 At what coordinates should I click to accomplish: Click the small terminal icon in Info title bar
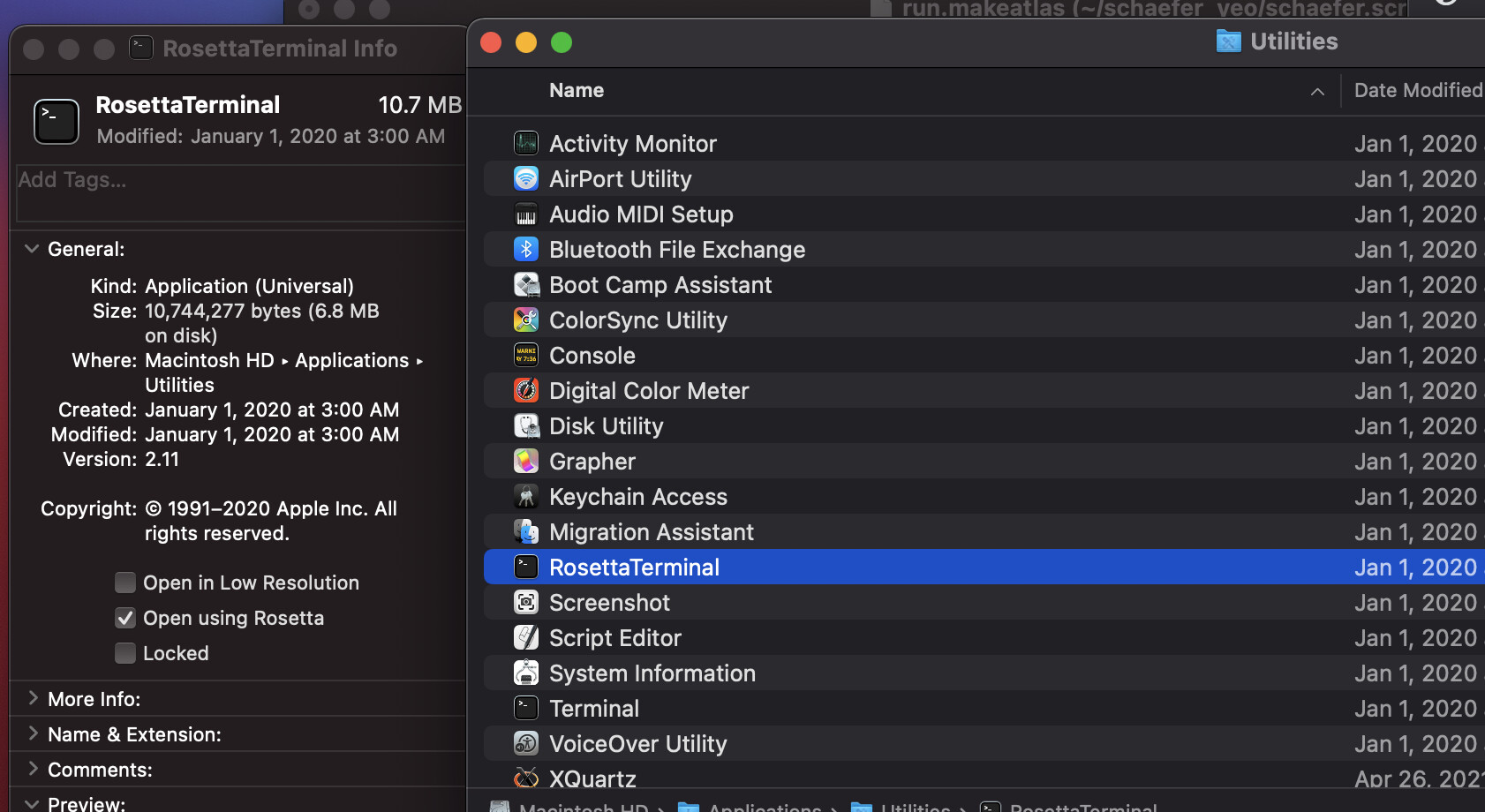[x=141, y=48]
